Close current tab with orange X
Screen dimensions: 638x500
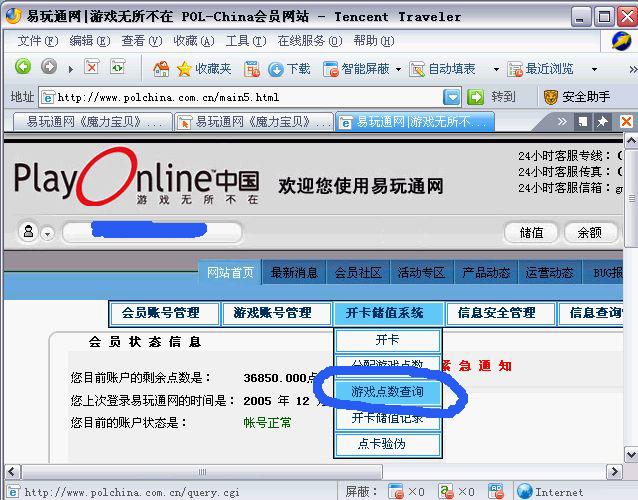click(x=626, y=121)
